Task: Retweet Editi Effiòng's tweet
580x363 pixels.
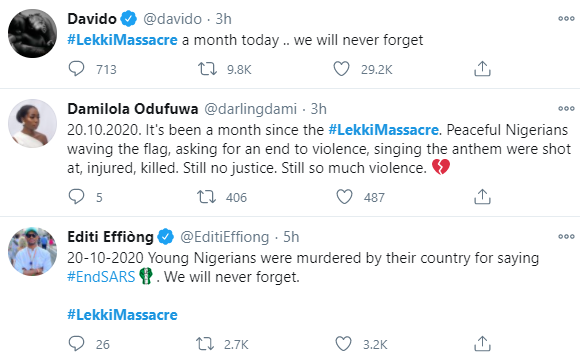Action: pyautogui.click(x=205, y=344)
